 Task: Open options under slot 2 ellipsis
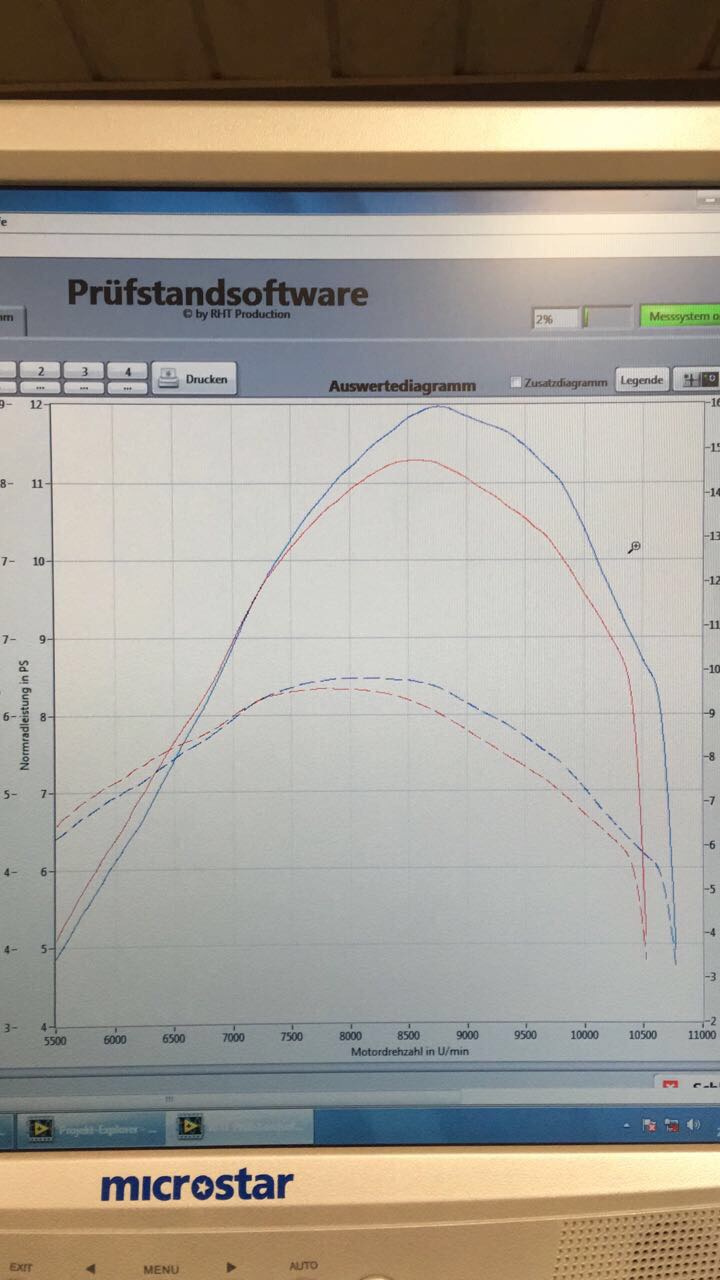coord(41,387)
